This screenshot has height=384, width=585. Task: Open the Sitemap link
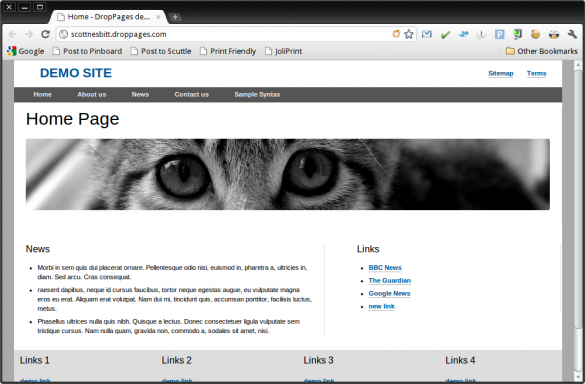(x=501, y=74)
